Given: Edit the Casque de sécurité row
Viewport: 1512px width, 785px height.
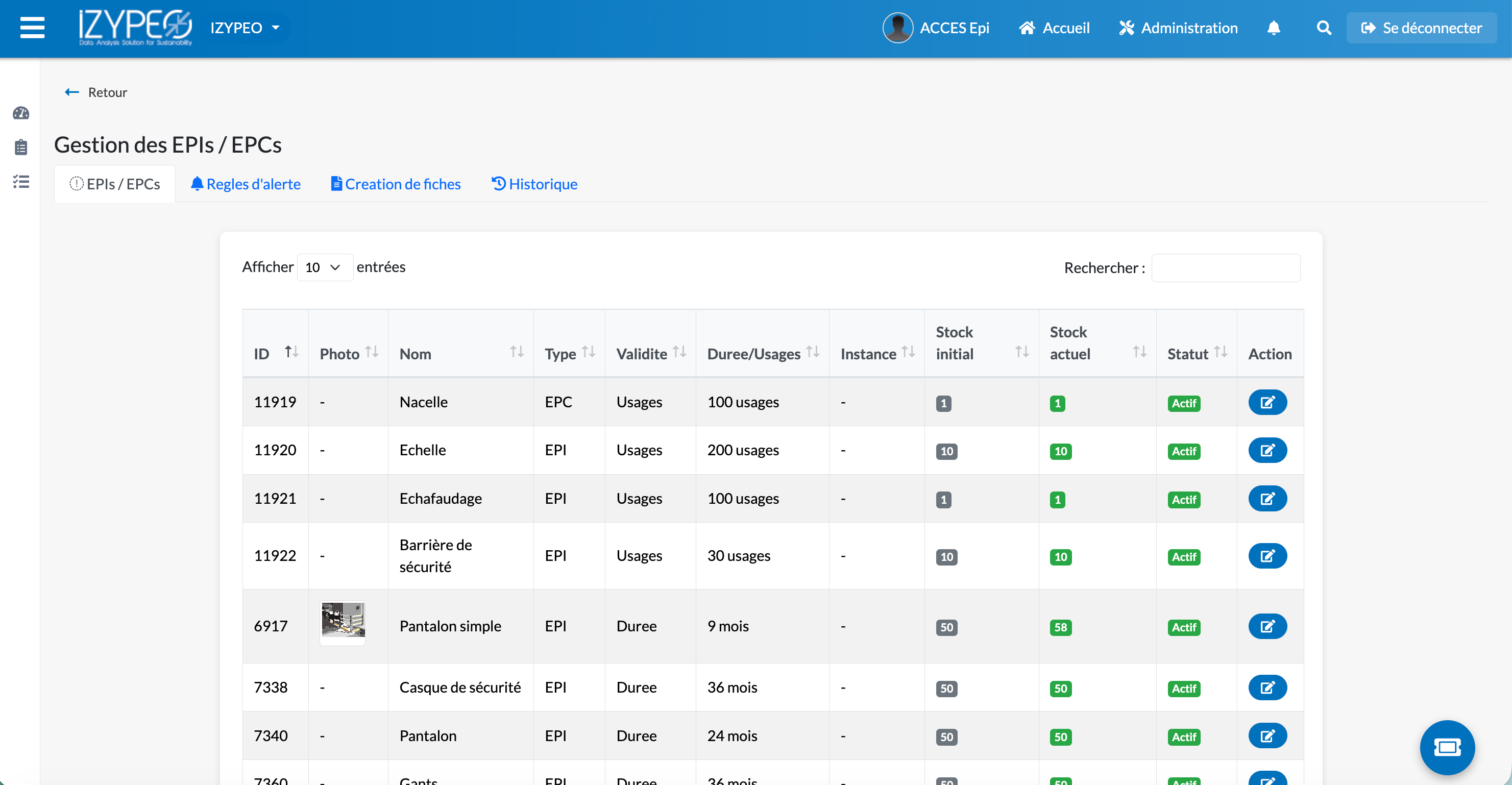Looking at the screenshot, I should (x=1267, y=688).
